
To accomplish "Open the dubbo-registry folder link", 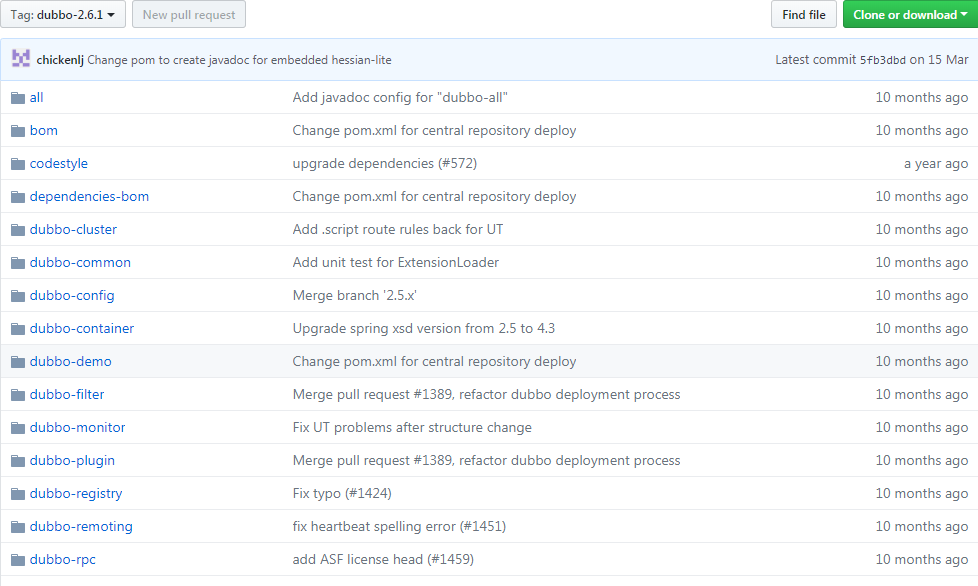I will pyautogui.click(x=76, y=494).
